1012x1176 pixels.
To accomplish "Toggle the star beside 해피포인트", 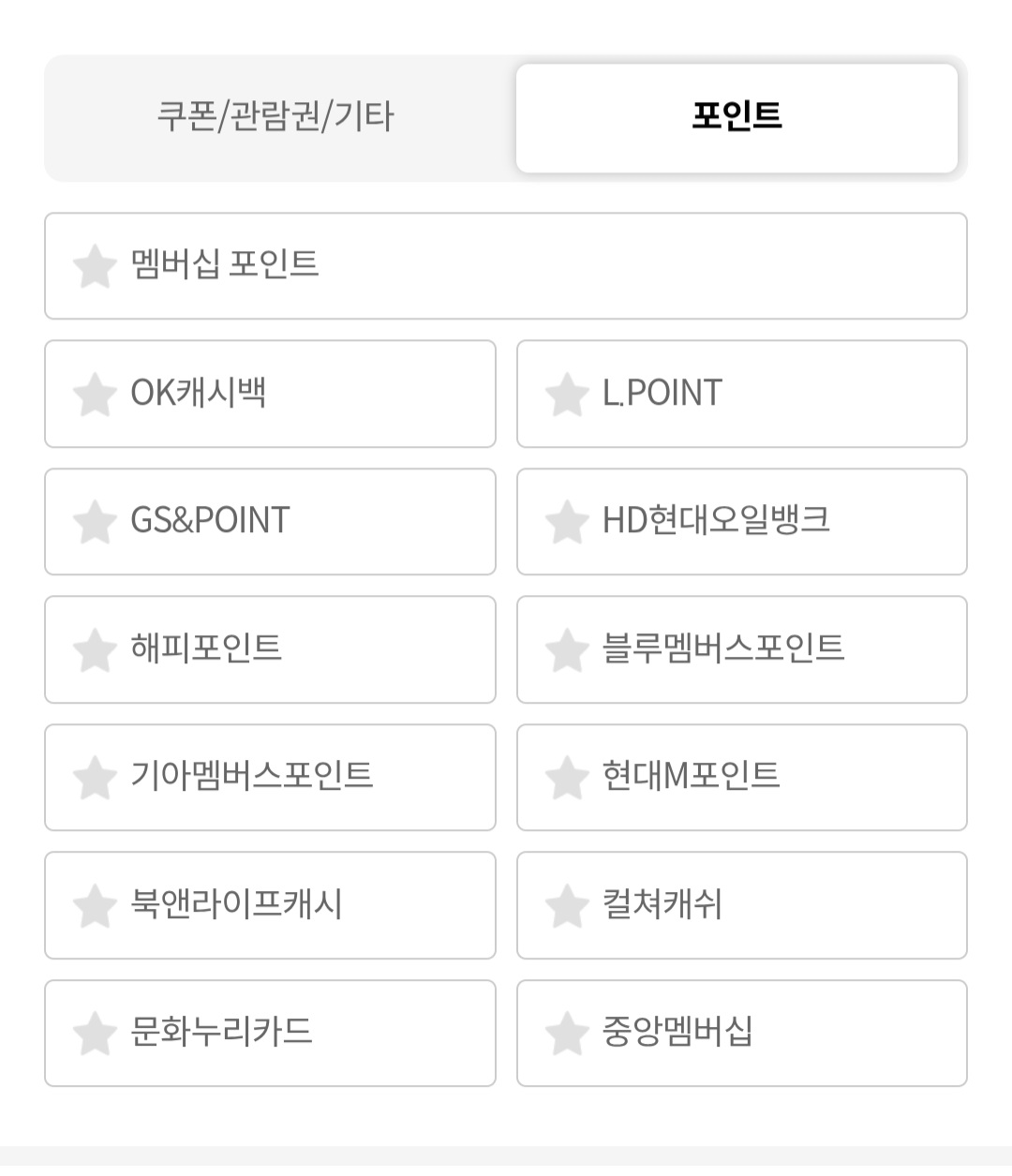I will (95, 649).
